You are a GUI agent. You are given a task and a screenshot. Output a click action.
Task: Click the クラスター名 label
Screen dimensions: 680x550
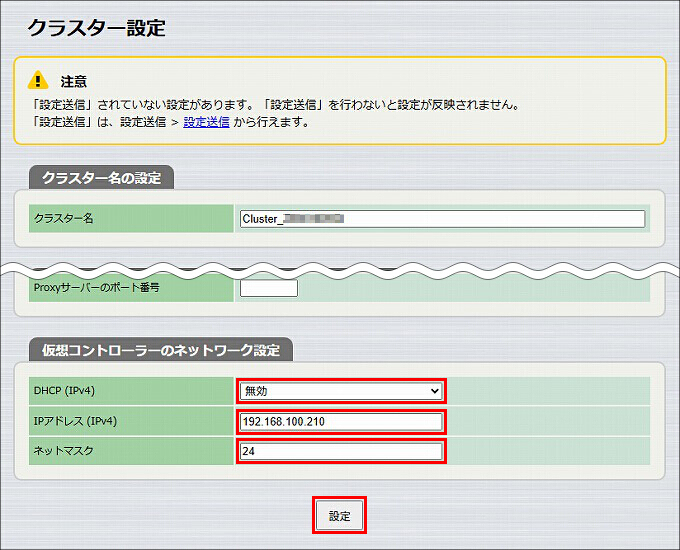64,218
